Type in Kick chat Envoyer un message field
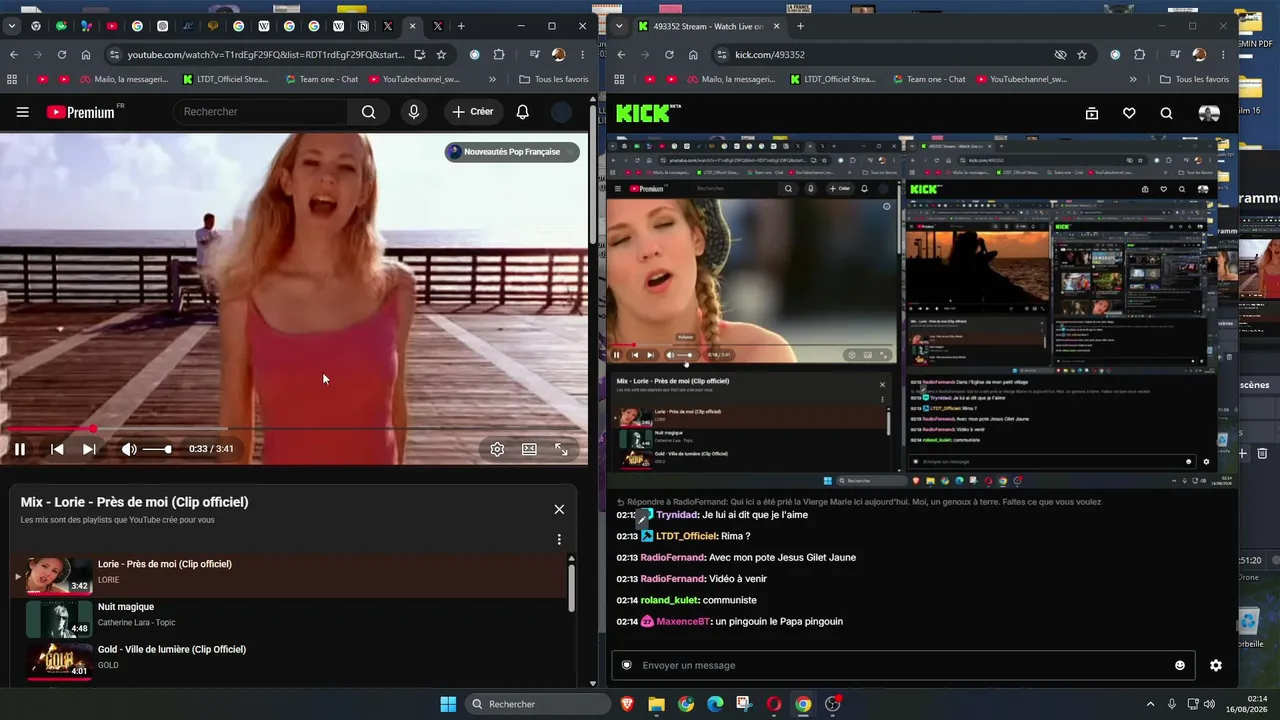1280x720 pixels. (x=903, y=665)
